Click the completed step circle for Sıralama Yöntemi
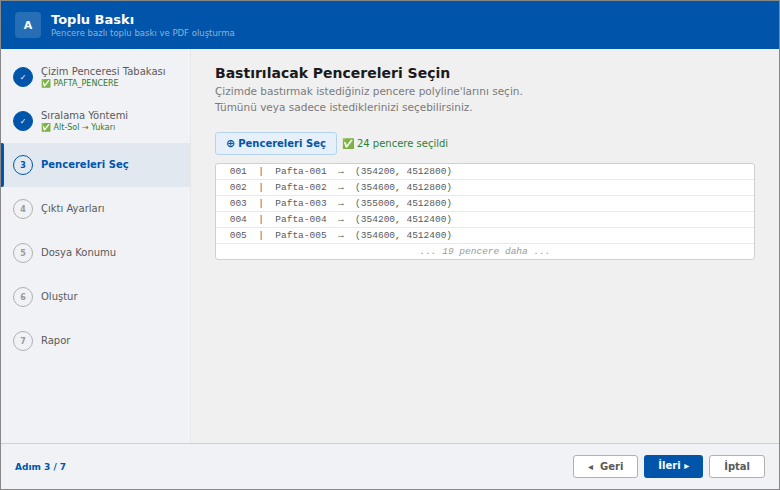Viewport: 780px width, 490px height. tap(23, 121)
